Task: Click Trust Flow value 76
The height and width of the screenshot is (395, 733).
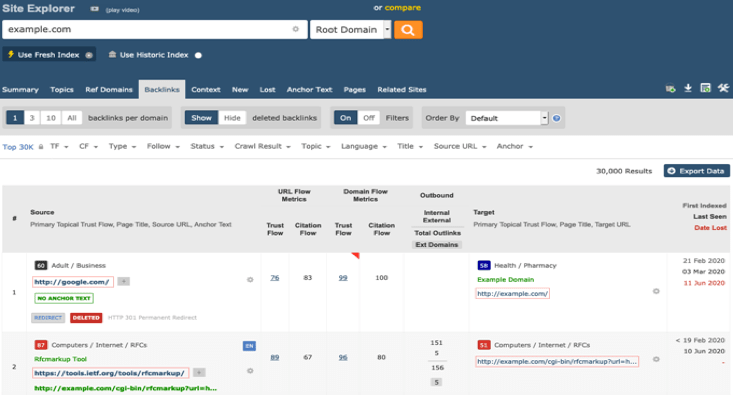Action: (274, 278)
